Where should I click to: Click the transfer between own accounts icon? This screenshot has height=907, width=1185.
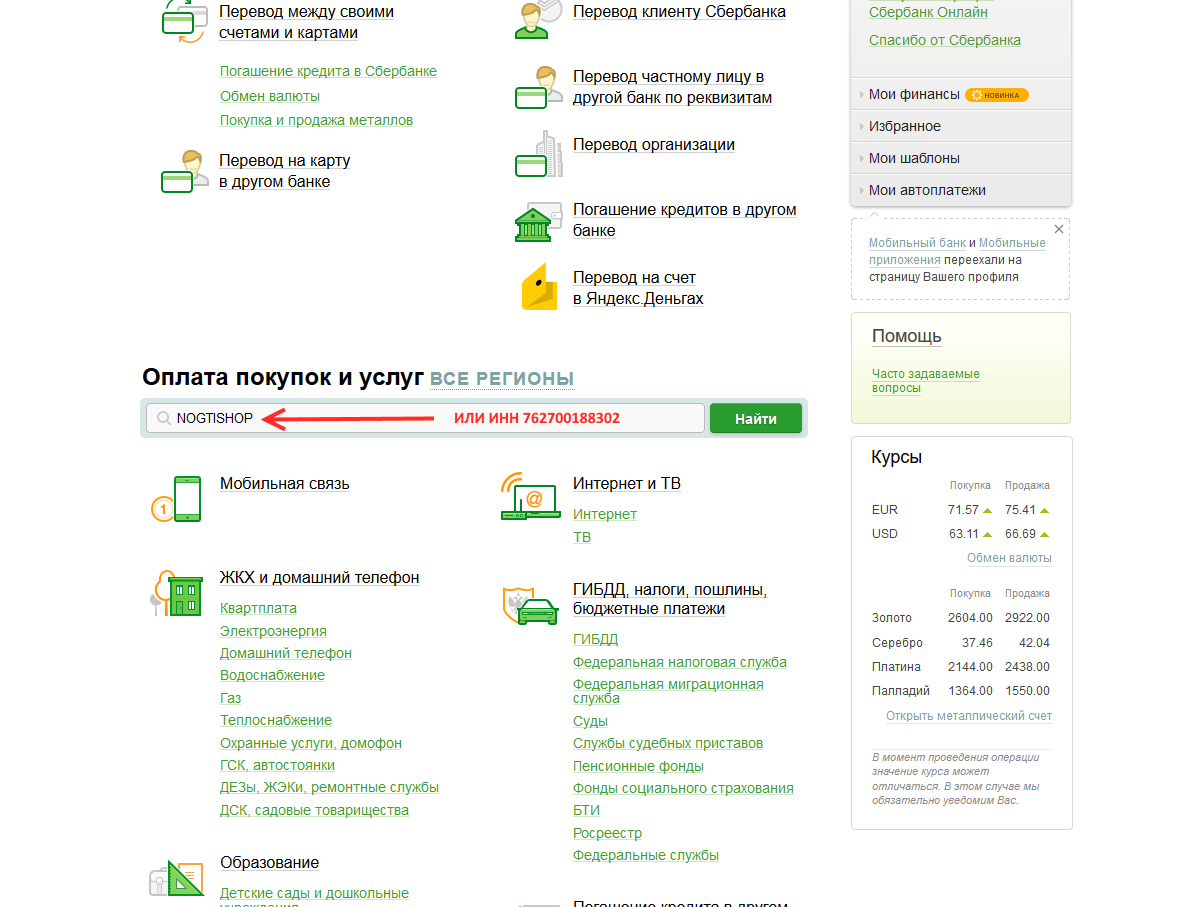[184, 21]
